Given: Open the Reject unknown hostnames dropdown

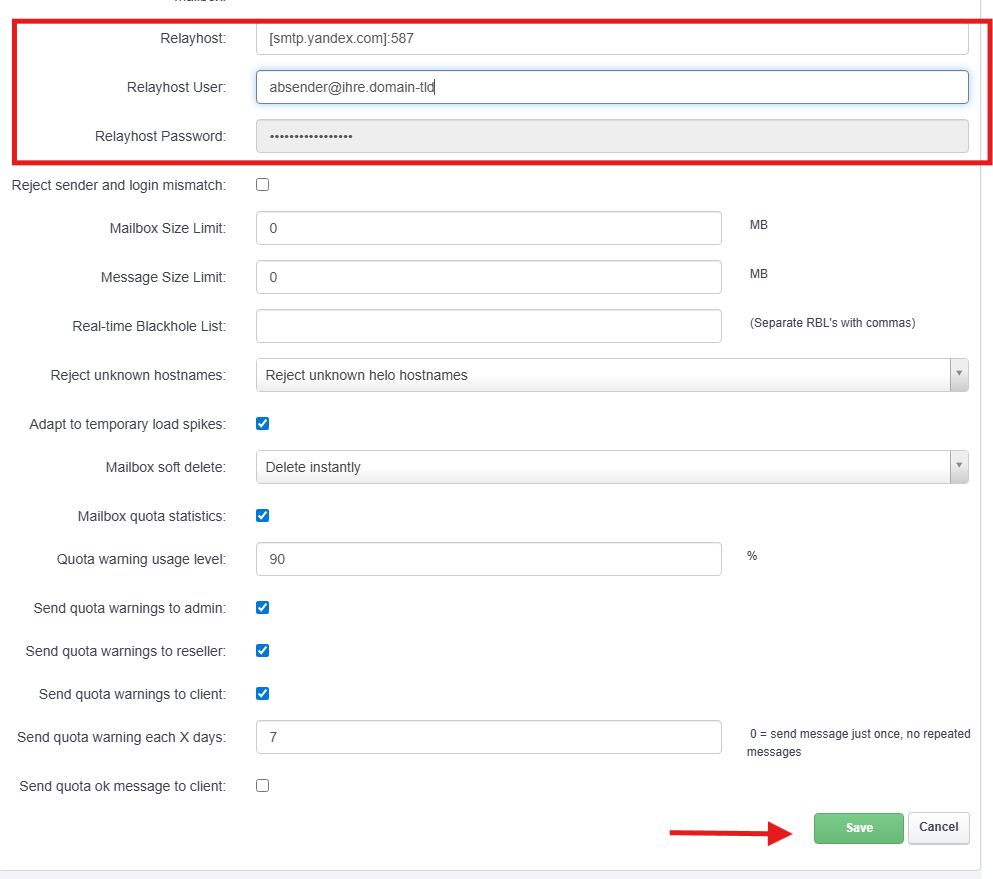Looking at the screenshot, I should pyautogui.click(x=611, y=375).
